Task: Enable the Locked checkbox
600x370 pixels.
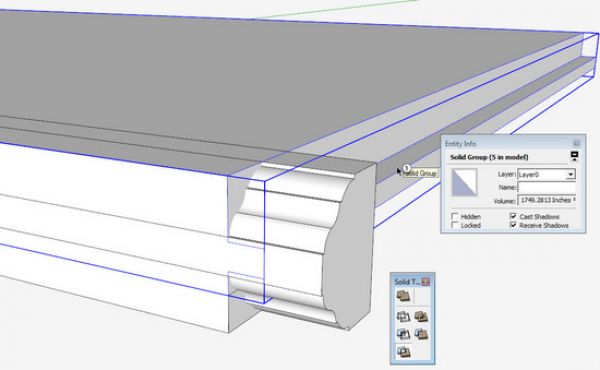Action: click(455, 225)
